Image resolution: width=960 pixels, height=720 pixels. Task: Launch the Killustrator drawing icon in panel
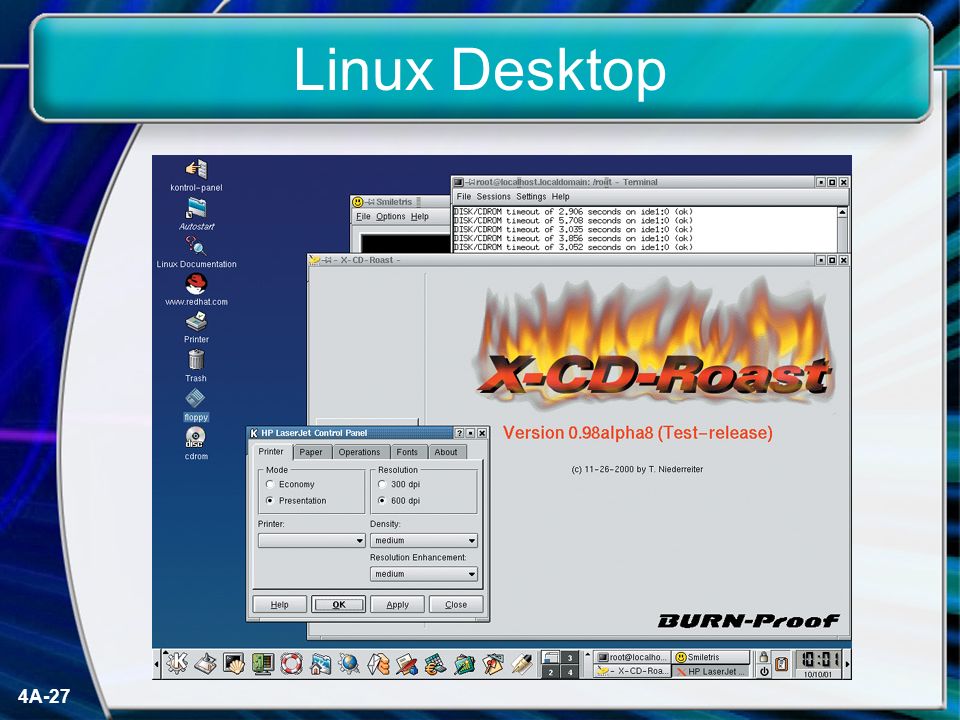(x=493, y=664)
